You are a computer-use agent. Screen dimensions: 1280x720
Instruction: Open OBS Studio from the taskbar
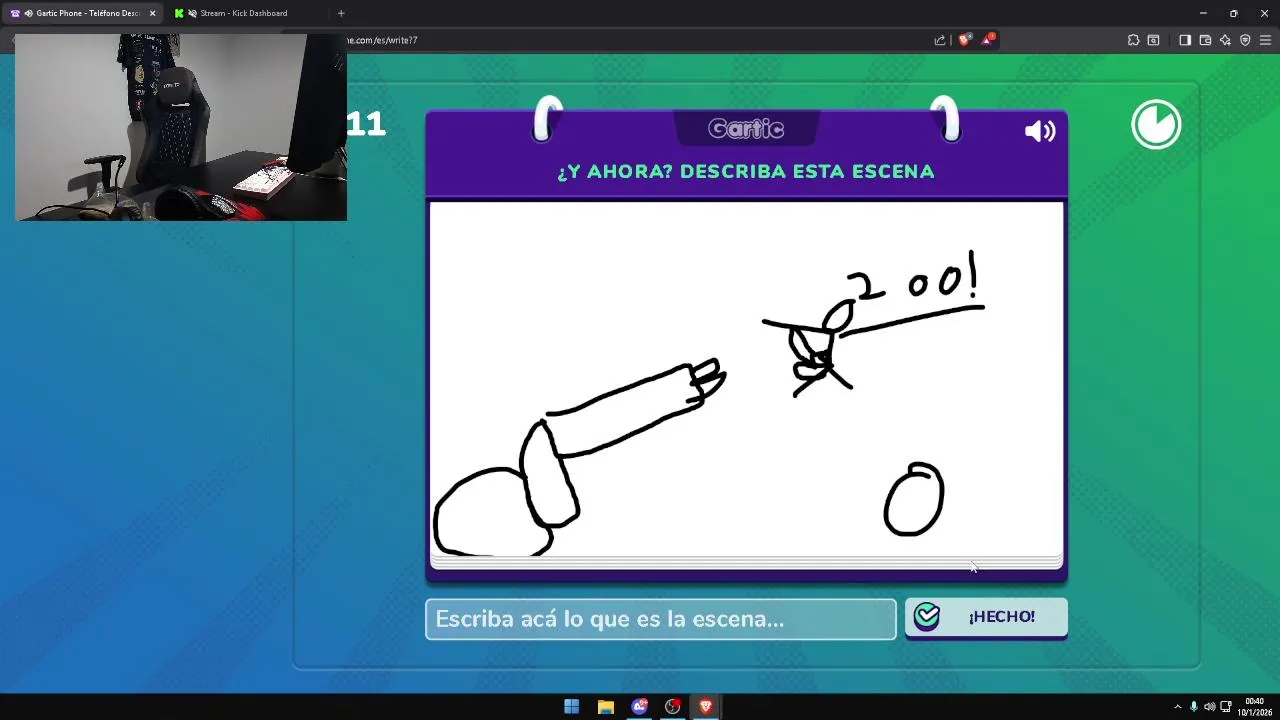click(672, 707)
